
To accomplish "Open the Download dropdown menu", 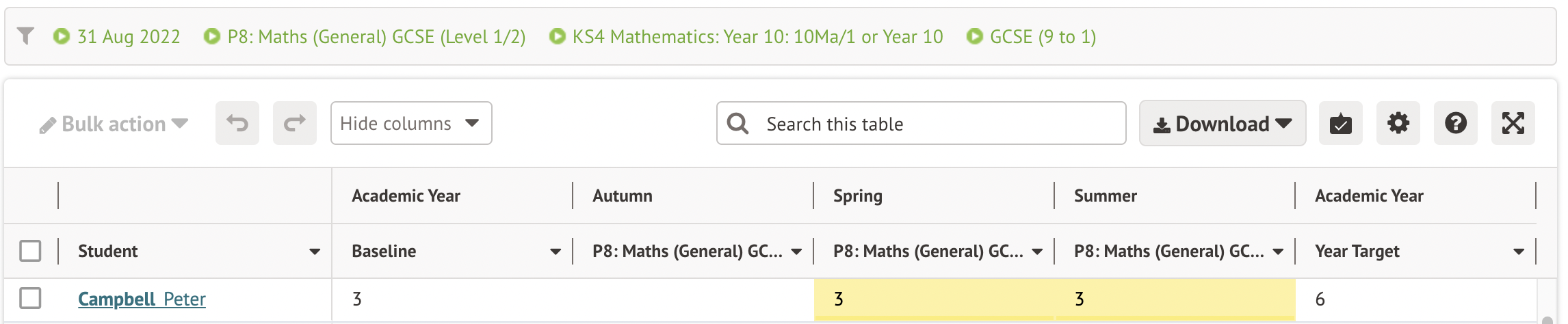I will point(1222,124).
